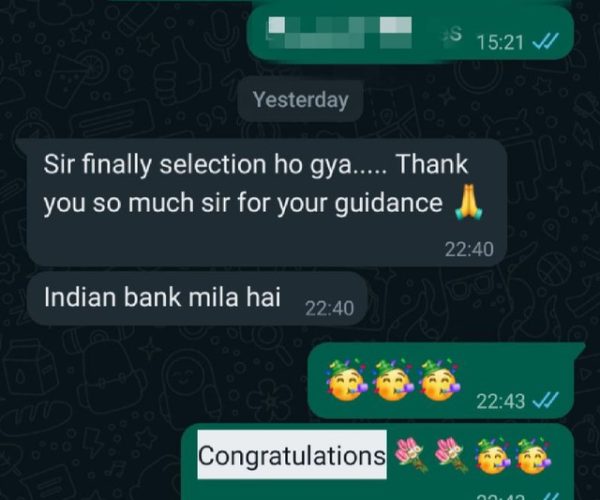Tap the second party face emoji
The height and width of the screenshot is (500, 600).
click(394, 381)
